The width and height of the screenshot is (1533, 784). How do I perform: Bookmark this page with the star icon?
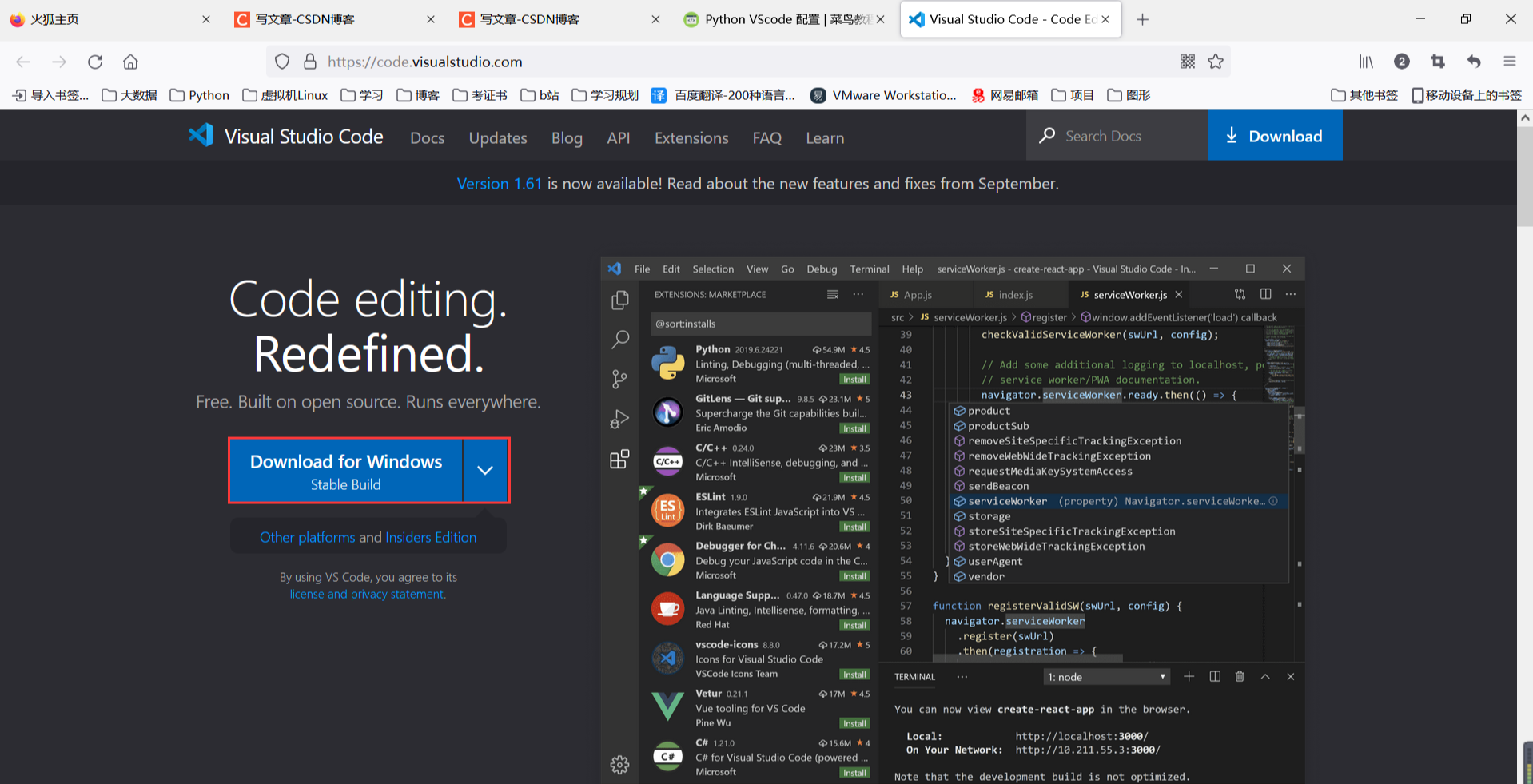[1216, 62]
